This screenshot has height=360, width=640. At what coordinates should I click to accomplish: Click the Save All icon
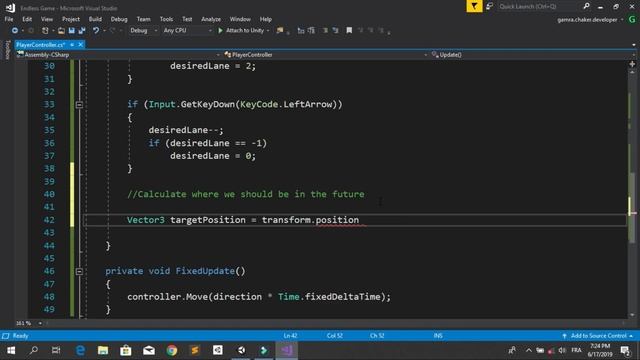(82, 30)
